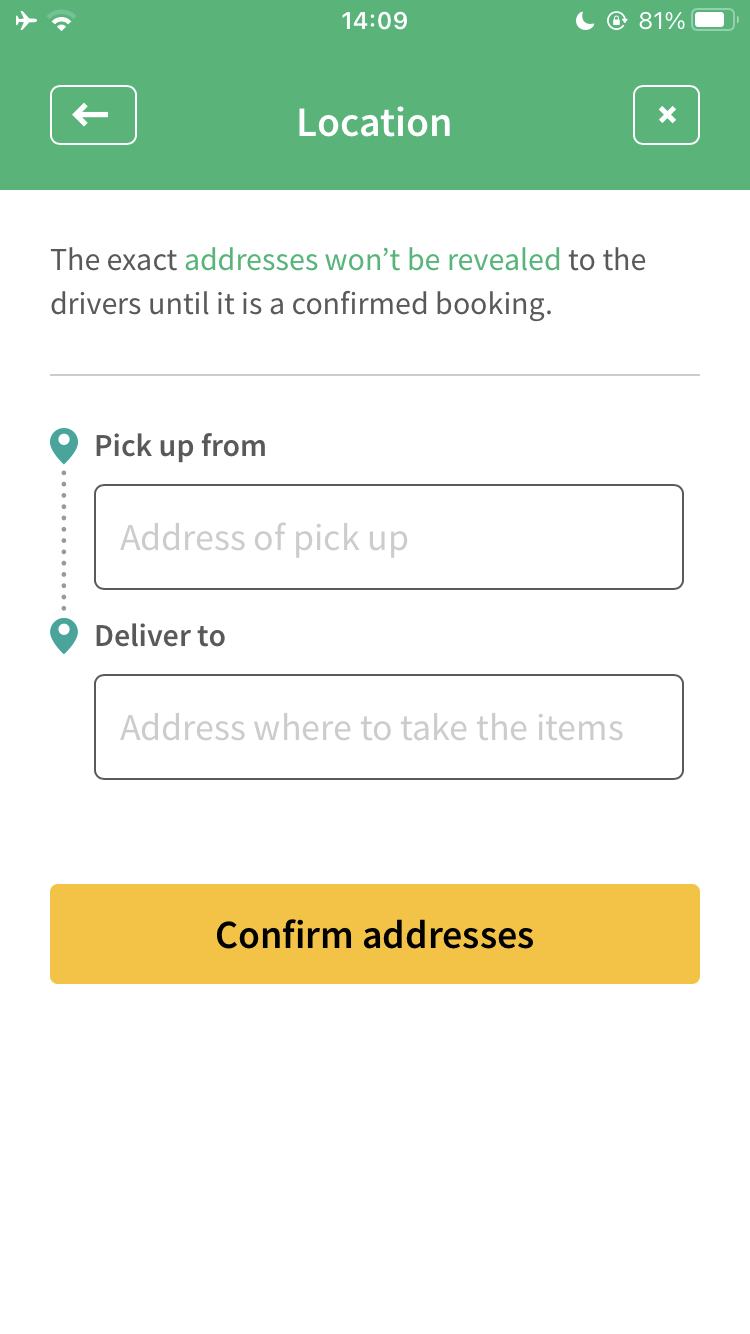Click the dotted route line between pins
Viewport: 750px width, 1334px height.
(64, 541)
